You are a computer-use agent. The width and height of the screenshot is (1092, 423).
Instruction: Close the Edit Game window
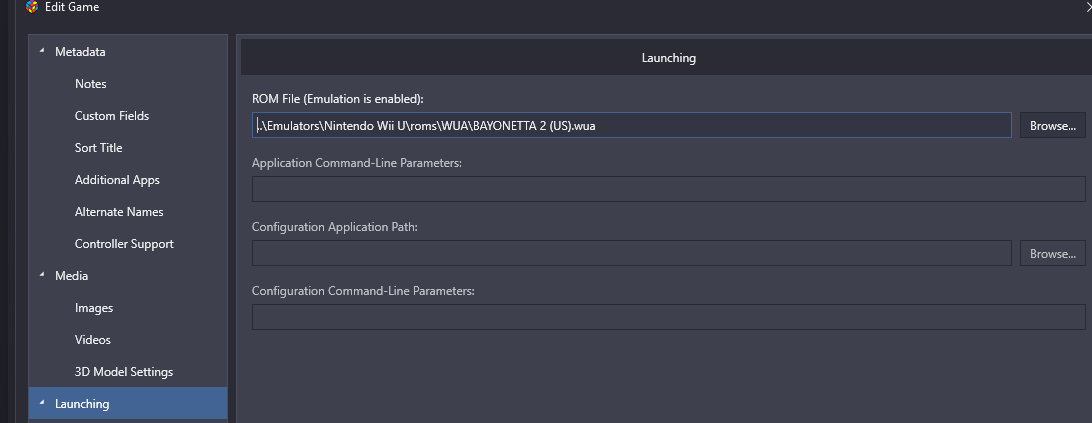(x=1088, y=7)
